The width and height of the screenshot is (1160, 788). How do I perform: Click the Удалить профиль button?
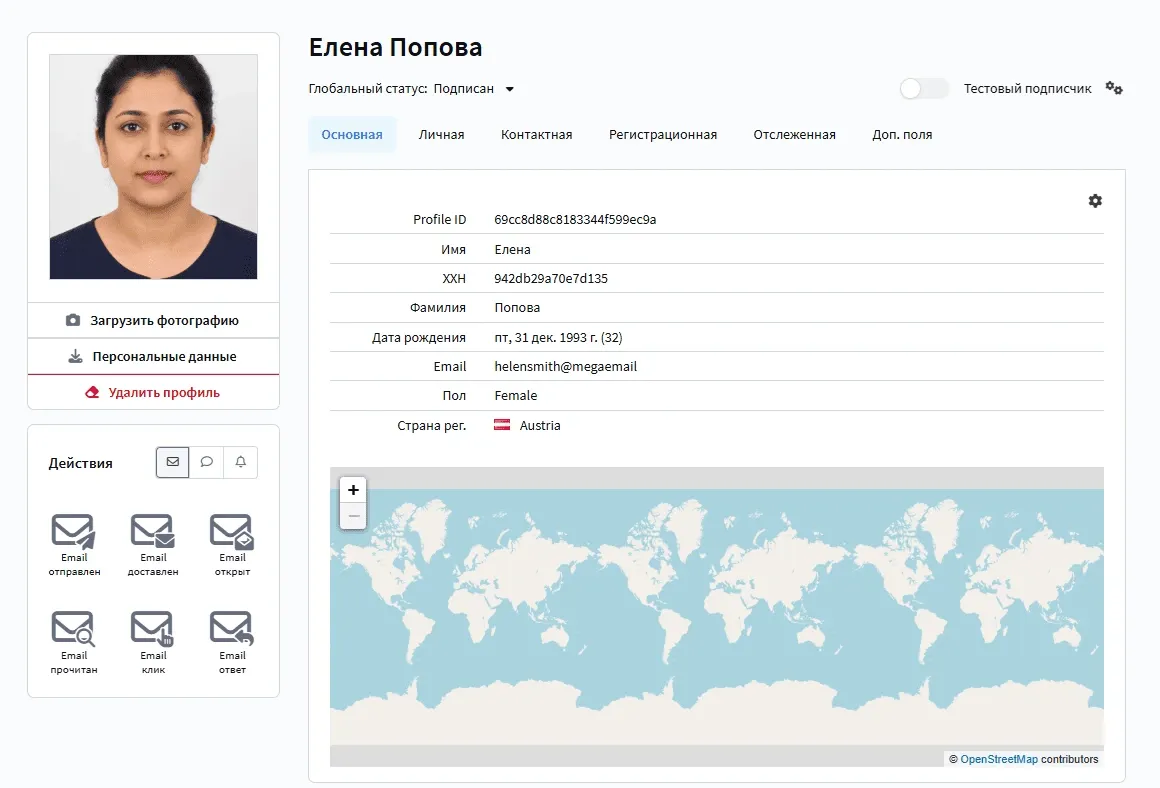153,392
